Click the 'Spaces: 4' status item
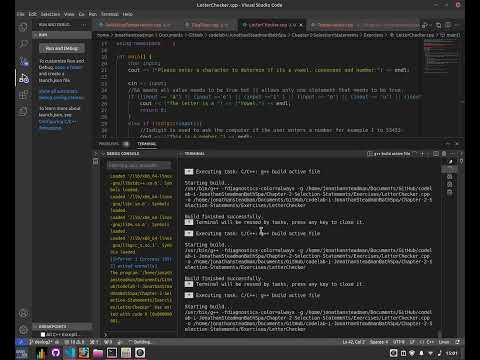Image resolution: width=480 pixels, height=360 pixels. (379, 342)
